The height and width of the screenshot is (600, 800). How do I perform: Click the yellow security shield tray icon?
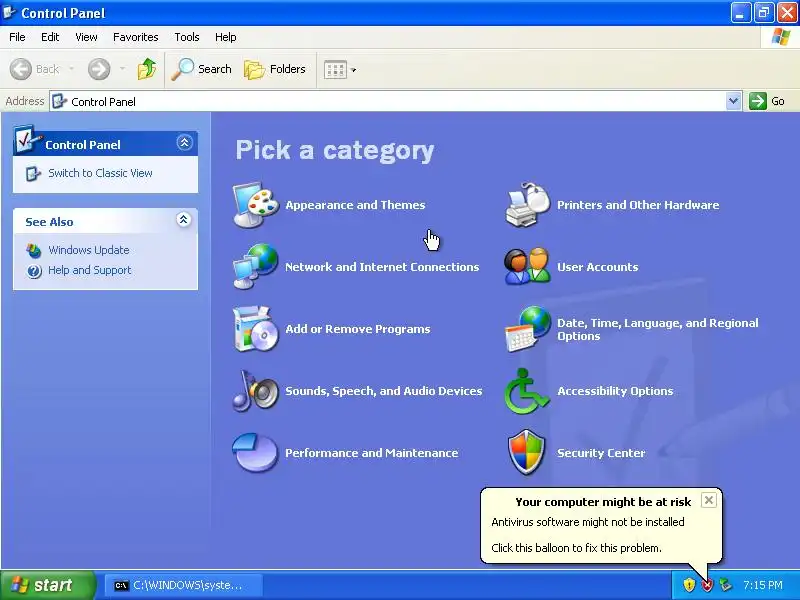click(x=689, y=585)
